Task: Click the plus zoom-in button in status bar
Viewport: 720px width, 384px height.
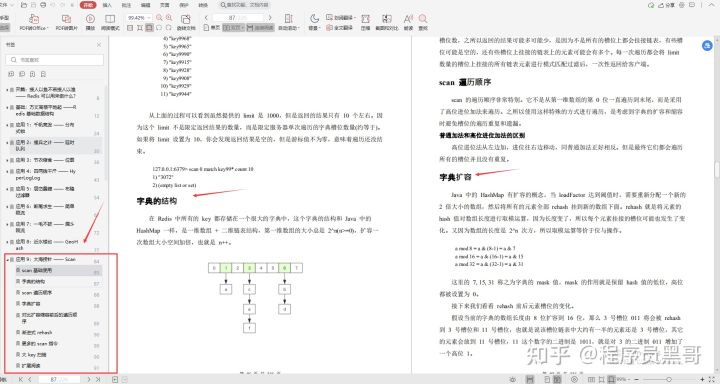Action: coord(702,379)
